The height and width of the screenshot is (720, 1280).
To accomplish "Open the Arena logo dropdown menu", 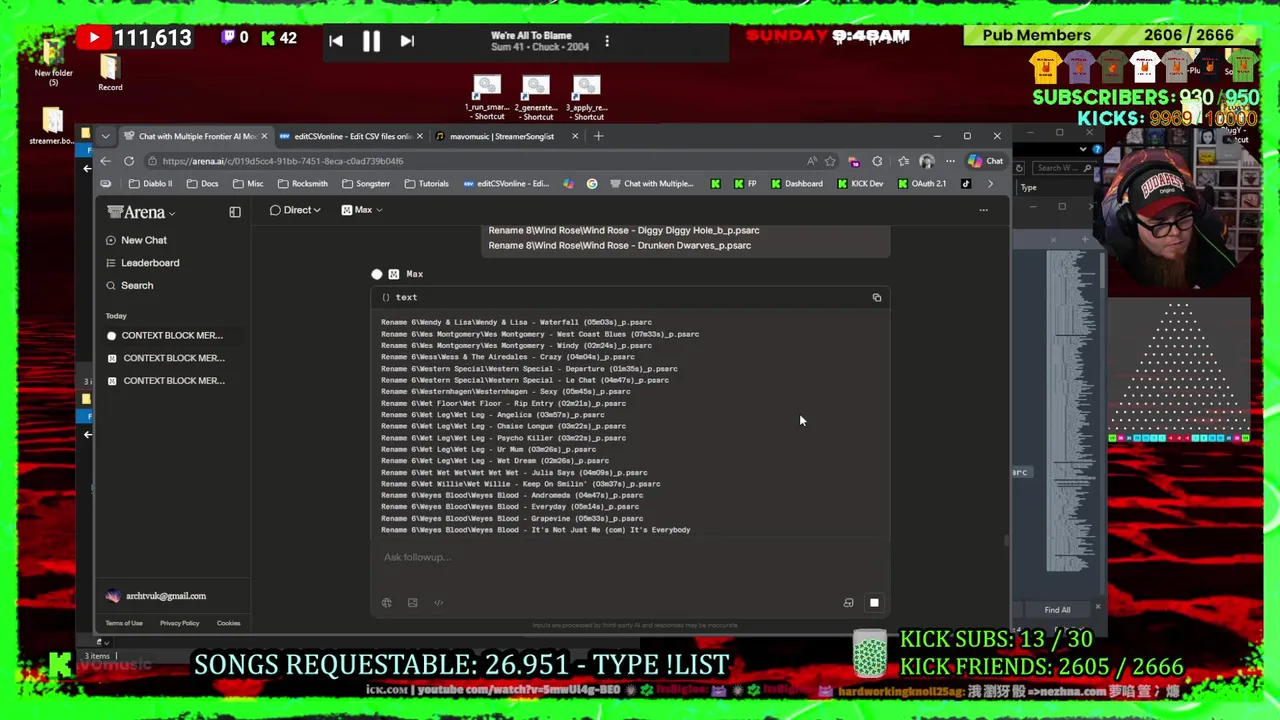I will (x=142, y=212).
